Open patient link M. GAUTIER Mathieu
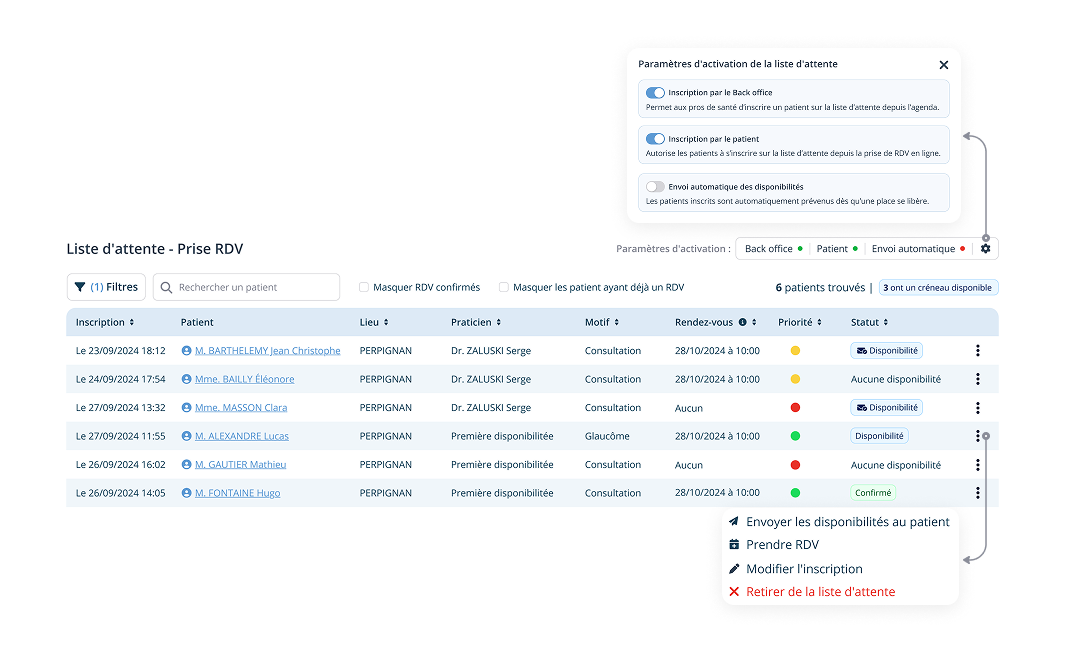1065x653 pixels. 240,465
